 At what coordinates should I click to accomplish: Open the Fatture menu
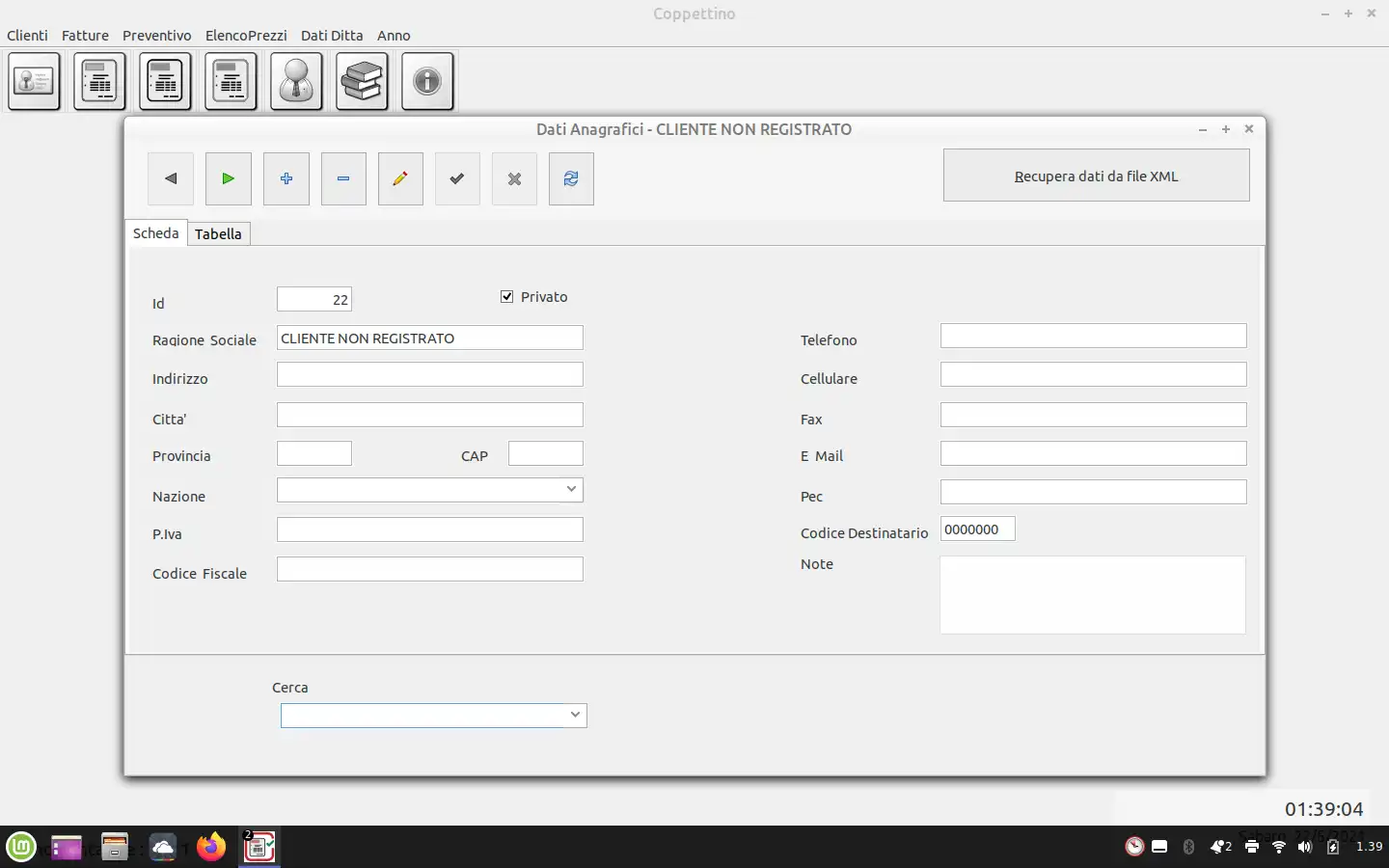tap(85, 36)
